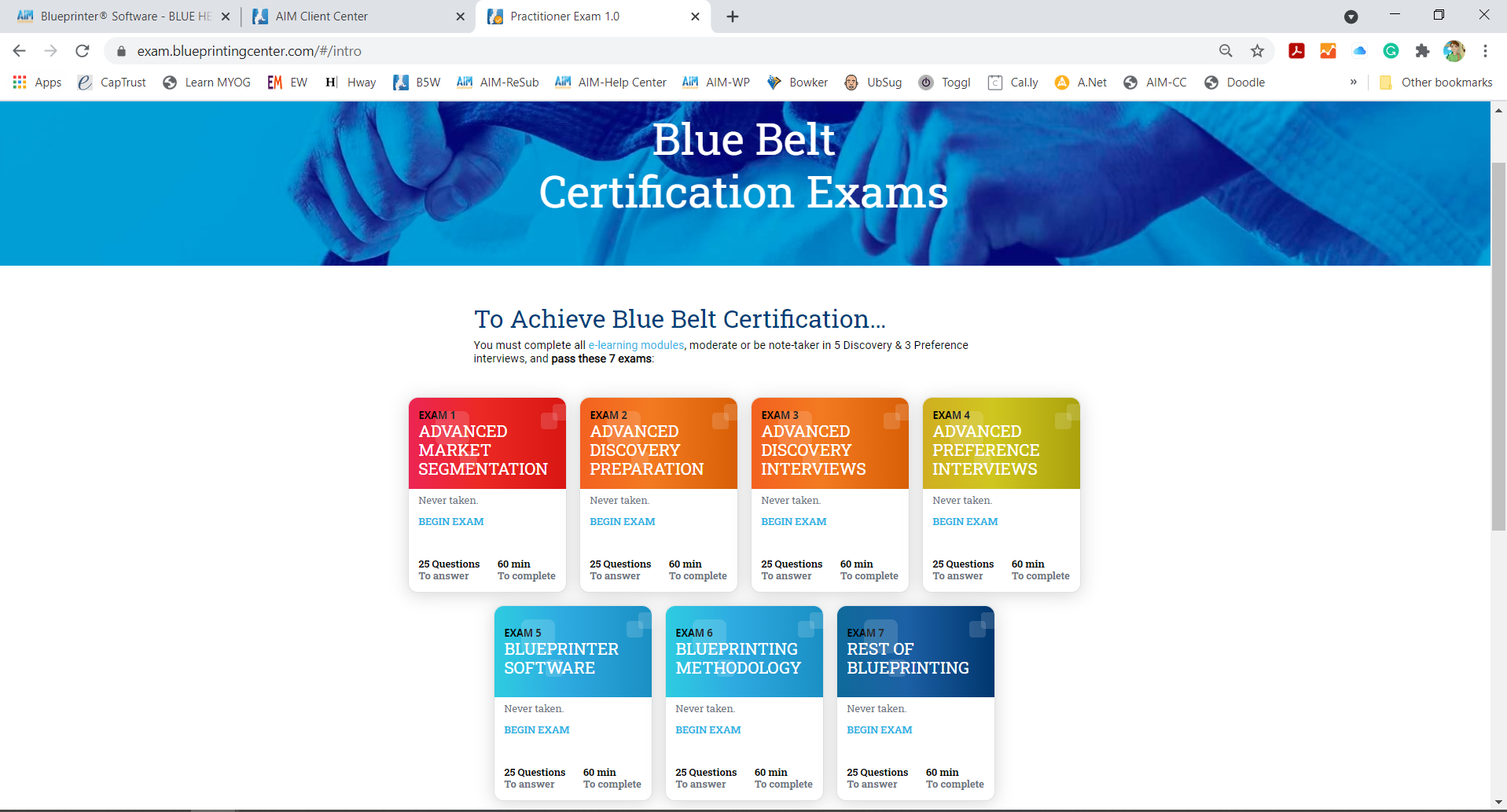Viewport: 1507px width, 812px height.
Task: Begin Exam 1 Advanced Market Segmentation
Action: point(451,522)
